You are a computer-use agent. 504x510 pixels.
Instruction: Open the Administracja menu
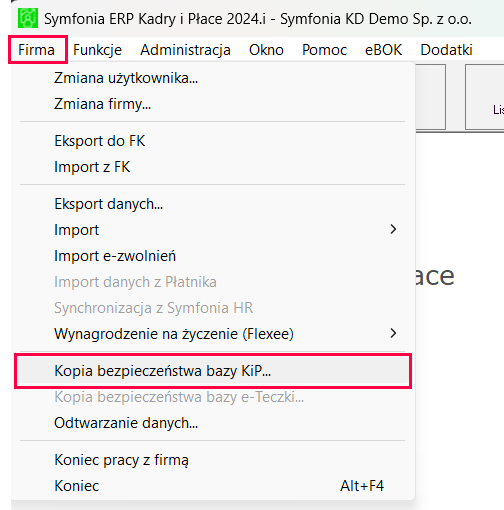coord(185,50)
